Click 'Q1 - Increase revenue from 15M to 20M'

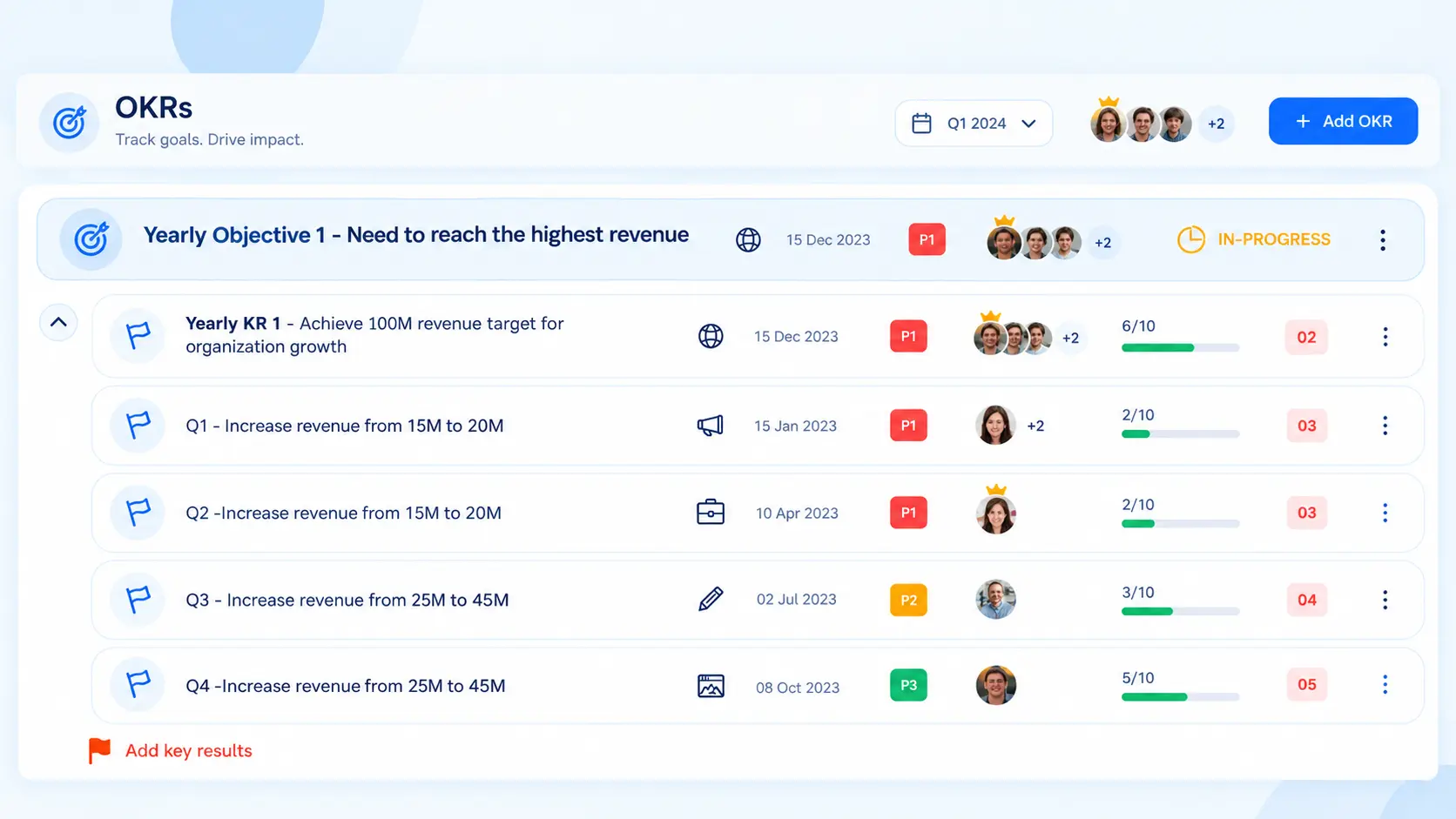point(345,426)
